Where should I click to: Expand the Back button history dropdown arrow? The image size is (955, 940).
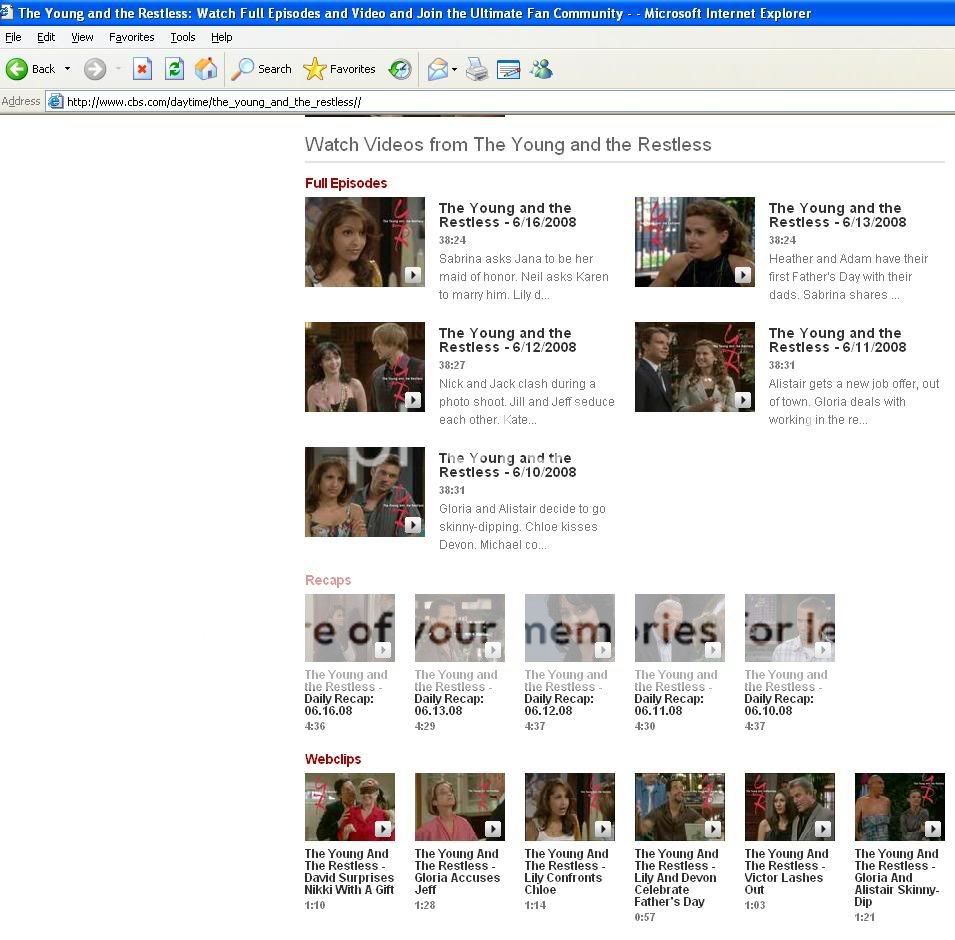tap(67, 69)
